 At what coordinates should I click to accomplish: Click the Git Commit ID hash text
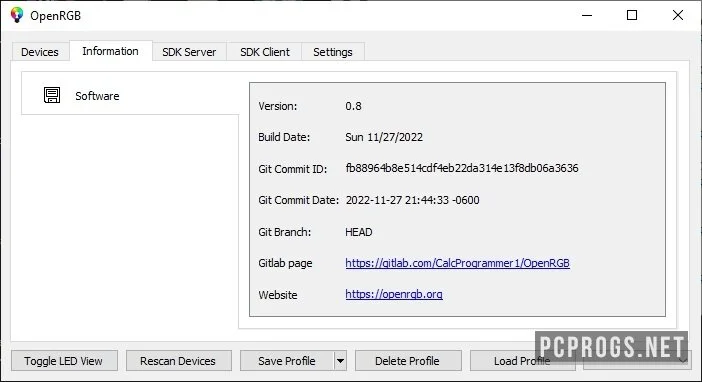coord(462,168)
